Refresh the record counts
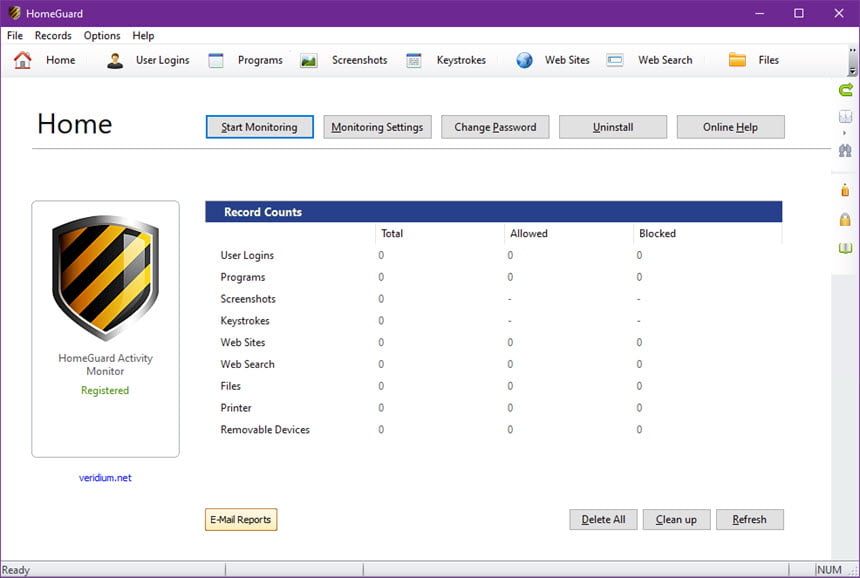The image size is (860, 578). [x=750, y=519]
